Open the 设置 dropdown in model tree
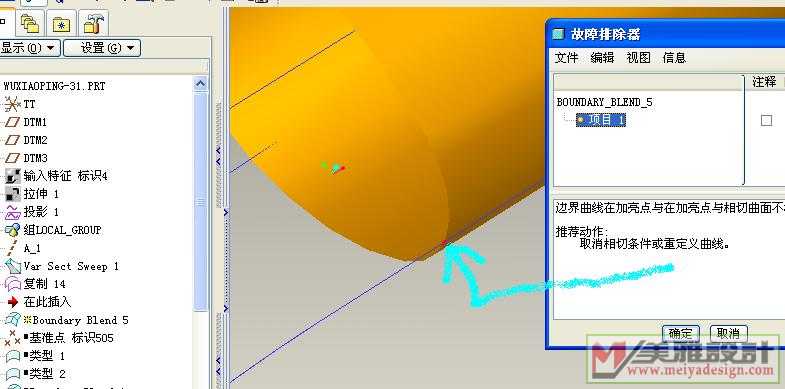The image size is (785, 389). tap(102, 48)
